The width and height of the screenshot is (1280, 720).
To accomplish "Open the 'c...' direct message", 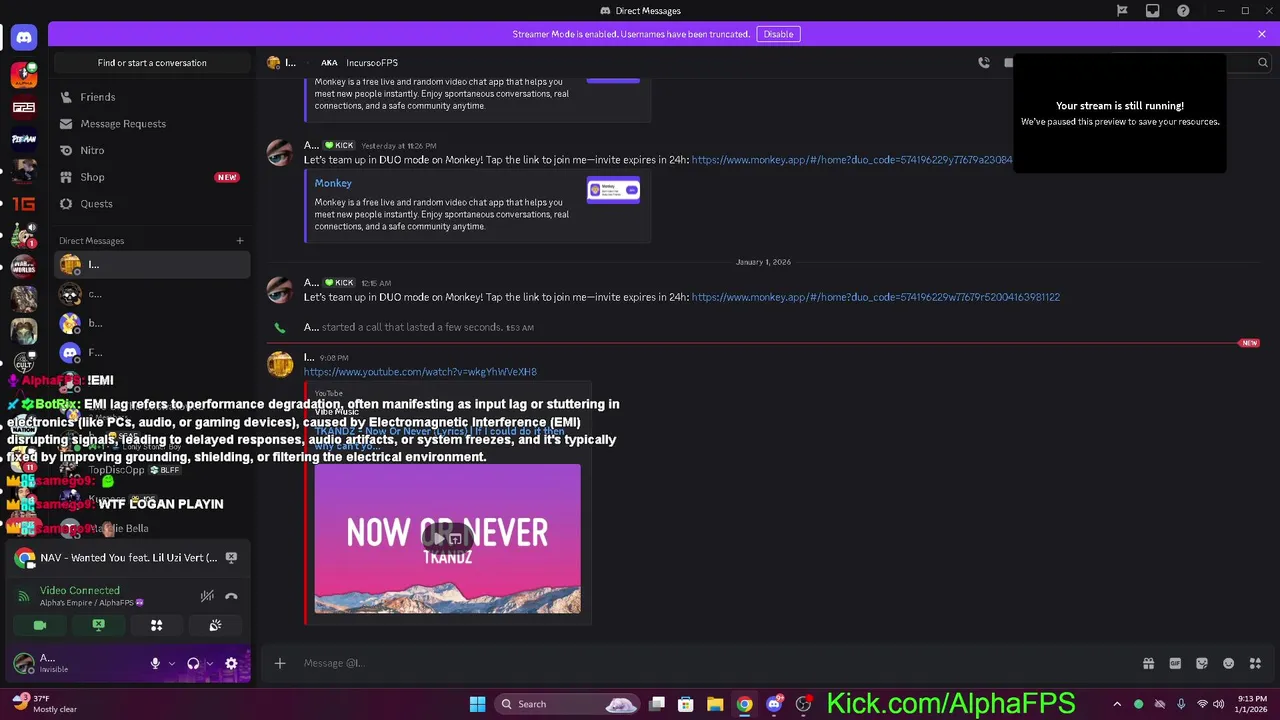I will (x=152, y=294).
